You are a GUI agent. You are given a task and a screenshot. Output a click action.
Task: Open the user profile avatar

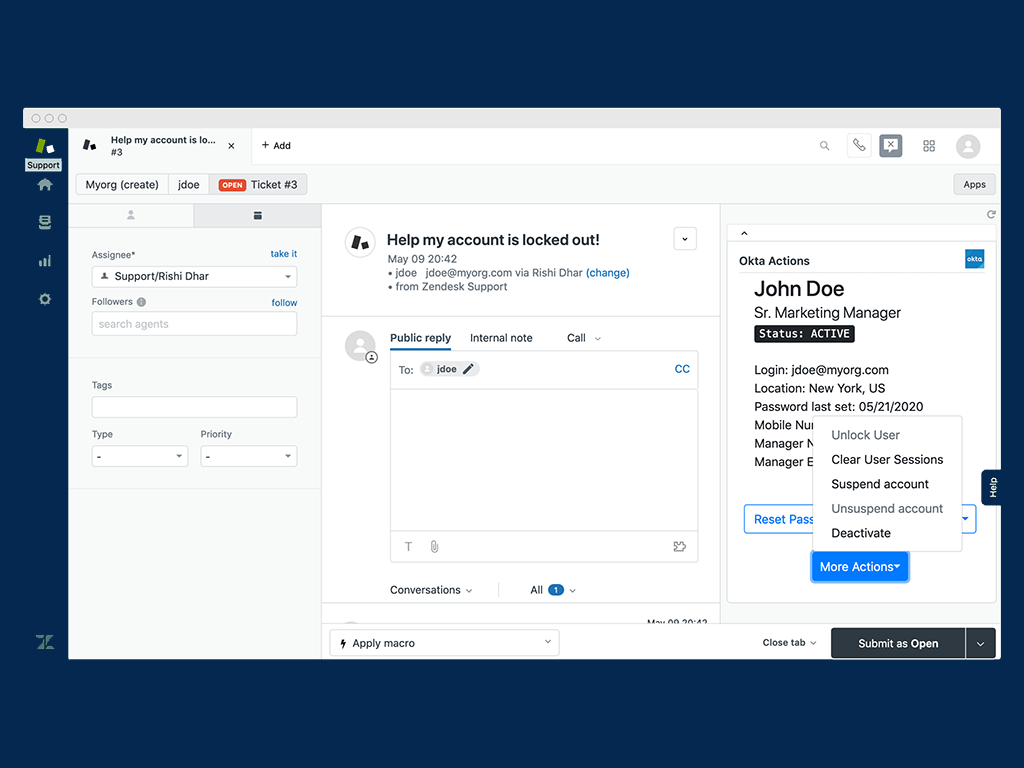click(x=968, y=146)
